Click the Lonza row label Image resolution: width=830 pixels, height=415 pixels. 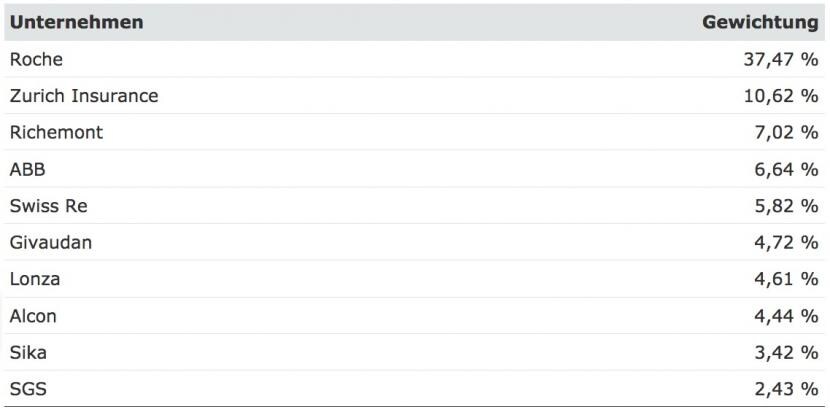point(35,279)
